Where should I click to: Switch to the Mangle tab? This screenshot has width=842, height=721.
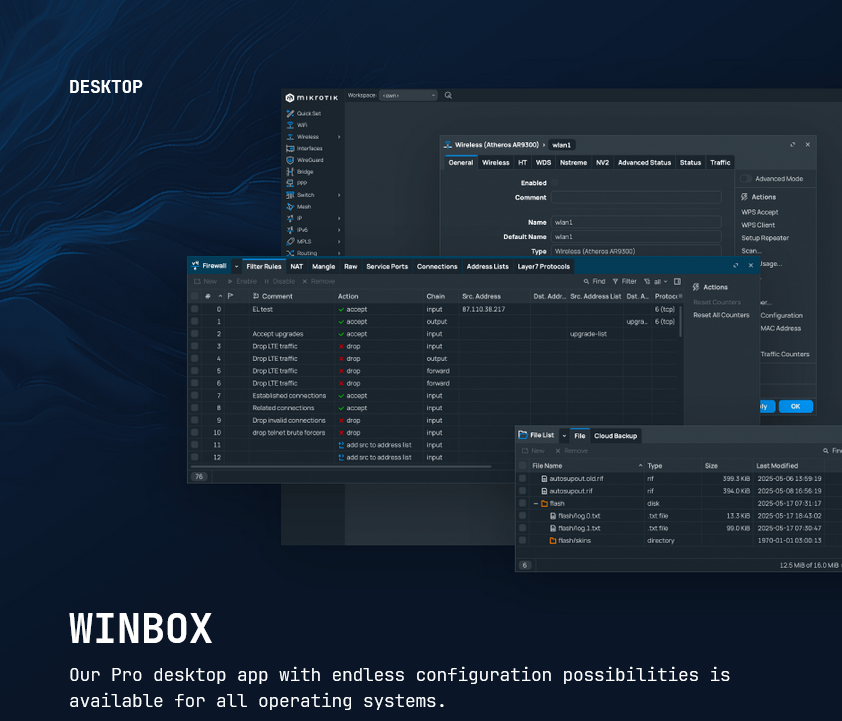coord(323,266)
